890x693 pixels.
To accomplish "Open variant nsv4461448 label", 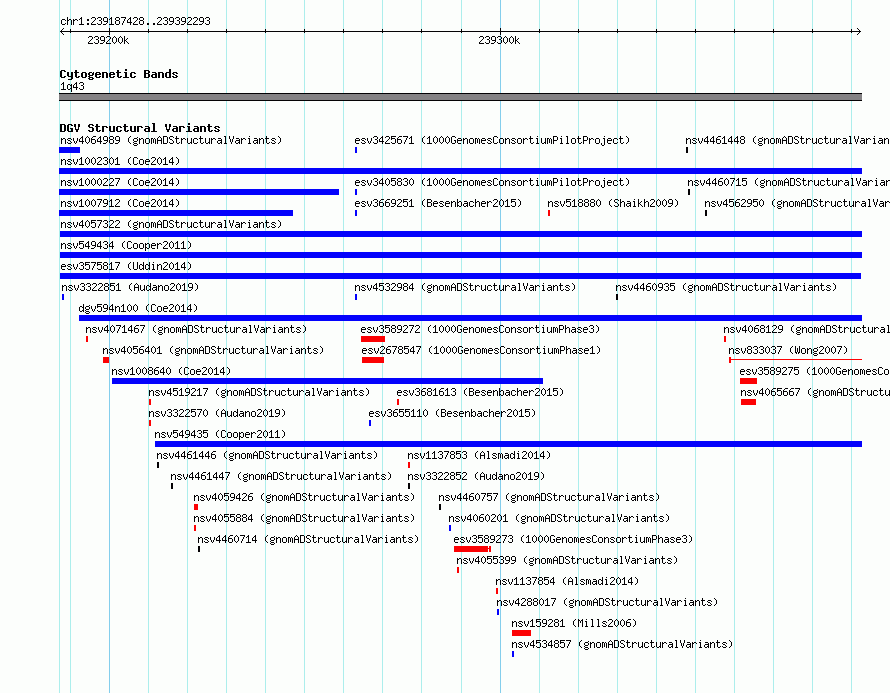I will click(787, 140).
